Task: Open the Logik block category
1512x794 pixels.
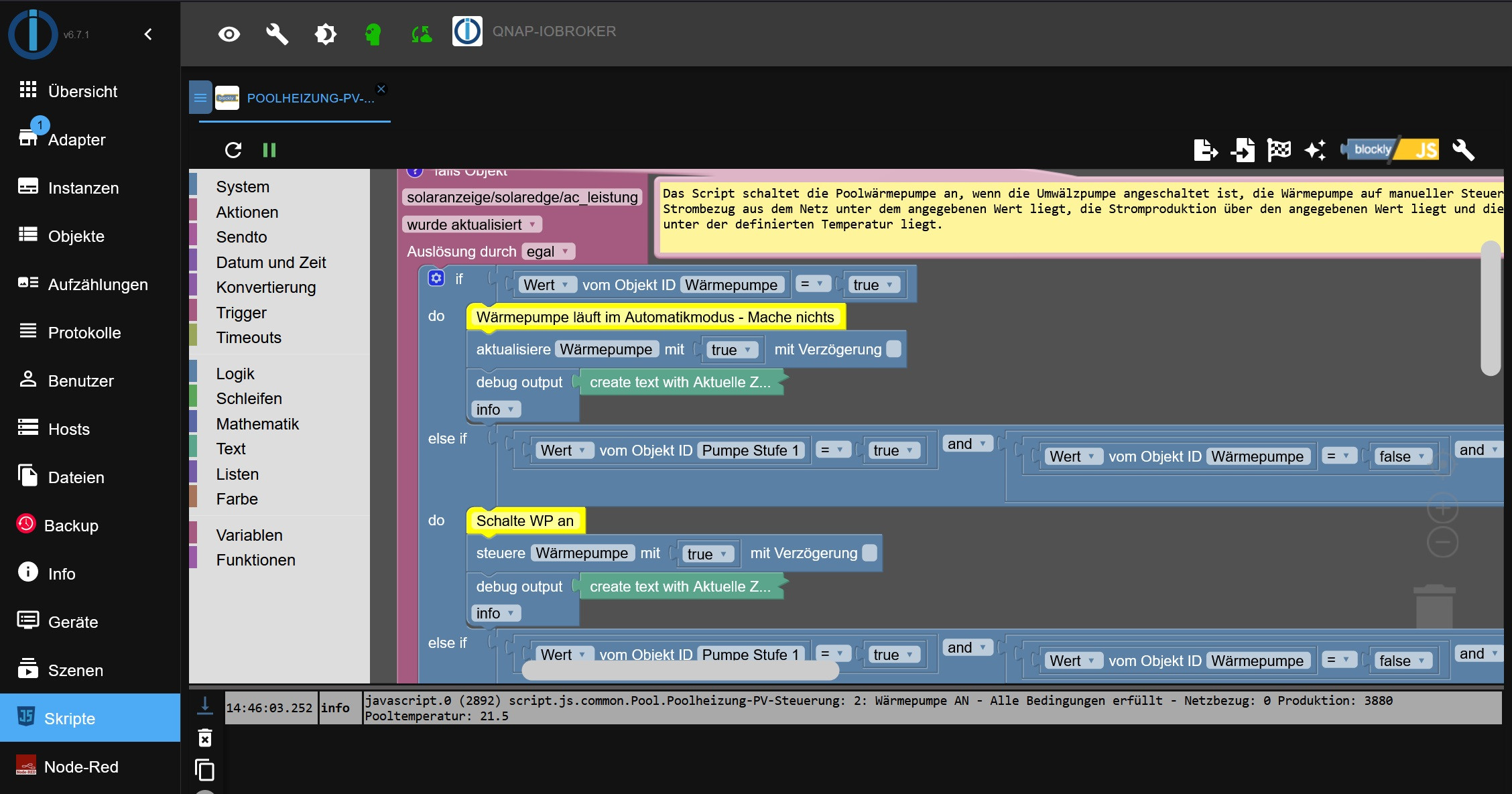Action: tap(235, 374)
